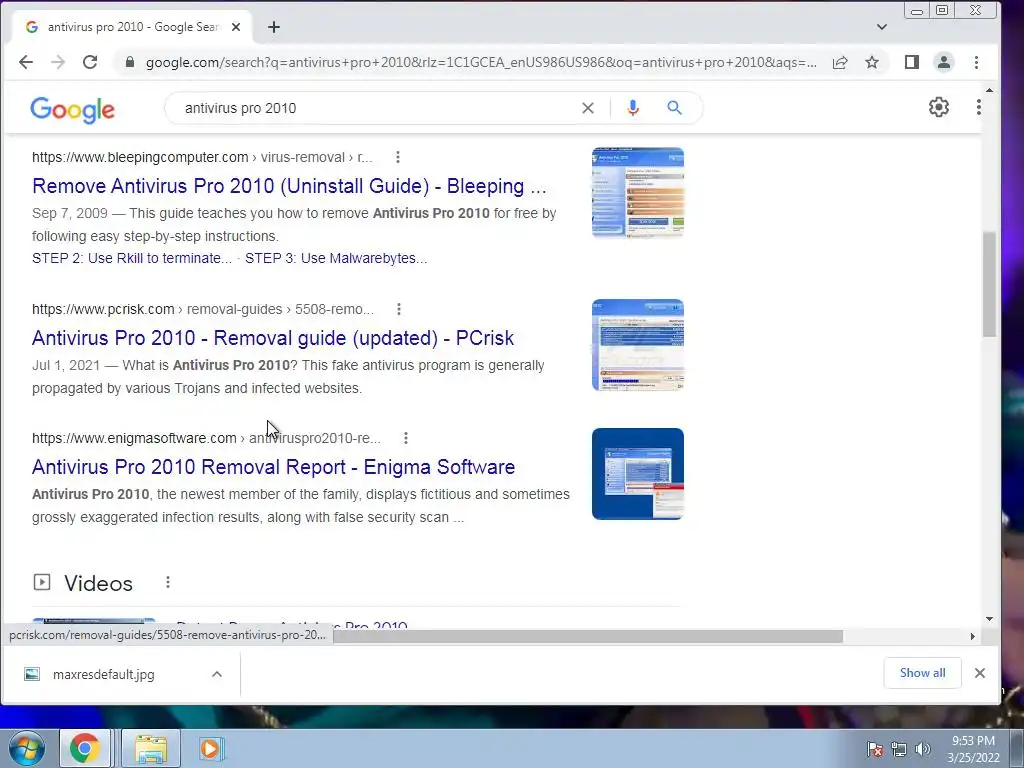Click the Google search box
The height and width of the screenshot is (768, 1024).
pyautogui.click(x=379, y=108)
